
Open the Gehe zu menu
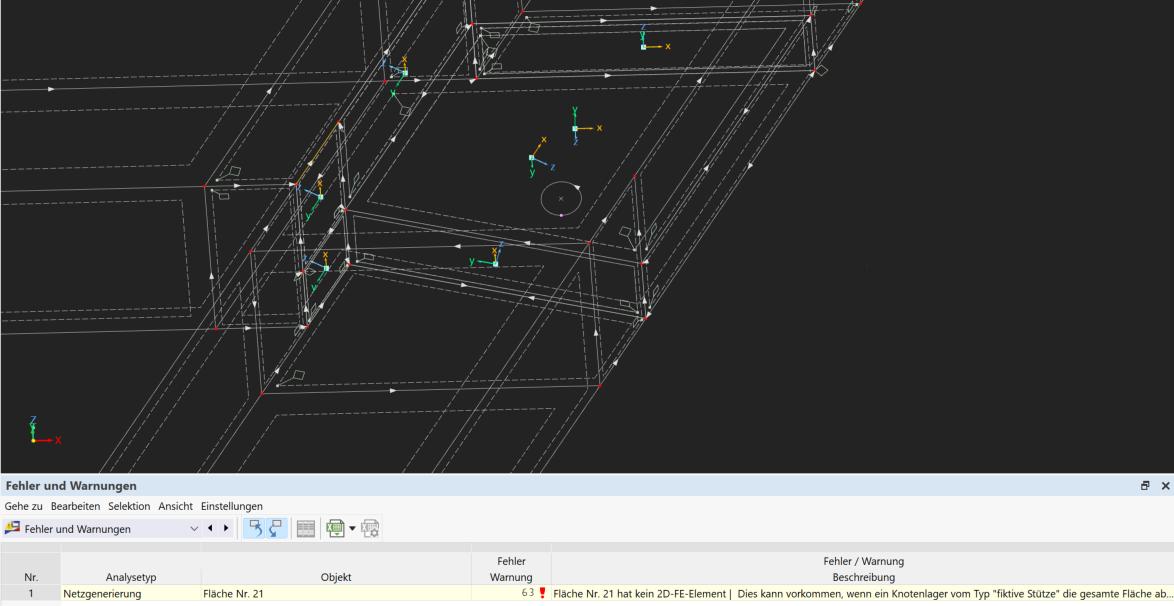pyautogui.click(x=23, y=506)
